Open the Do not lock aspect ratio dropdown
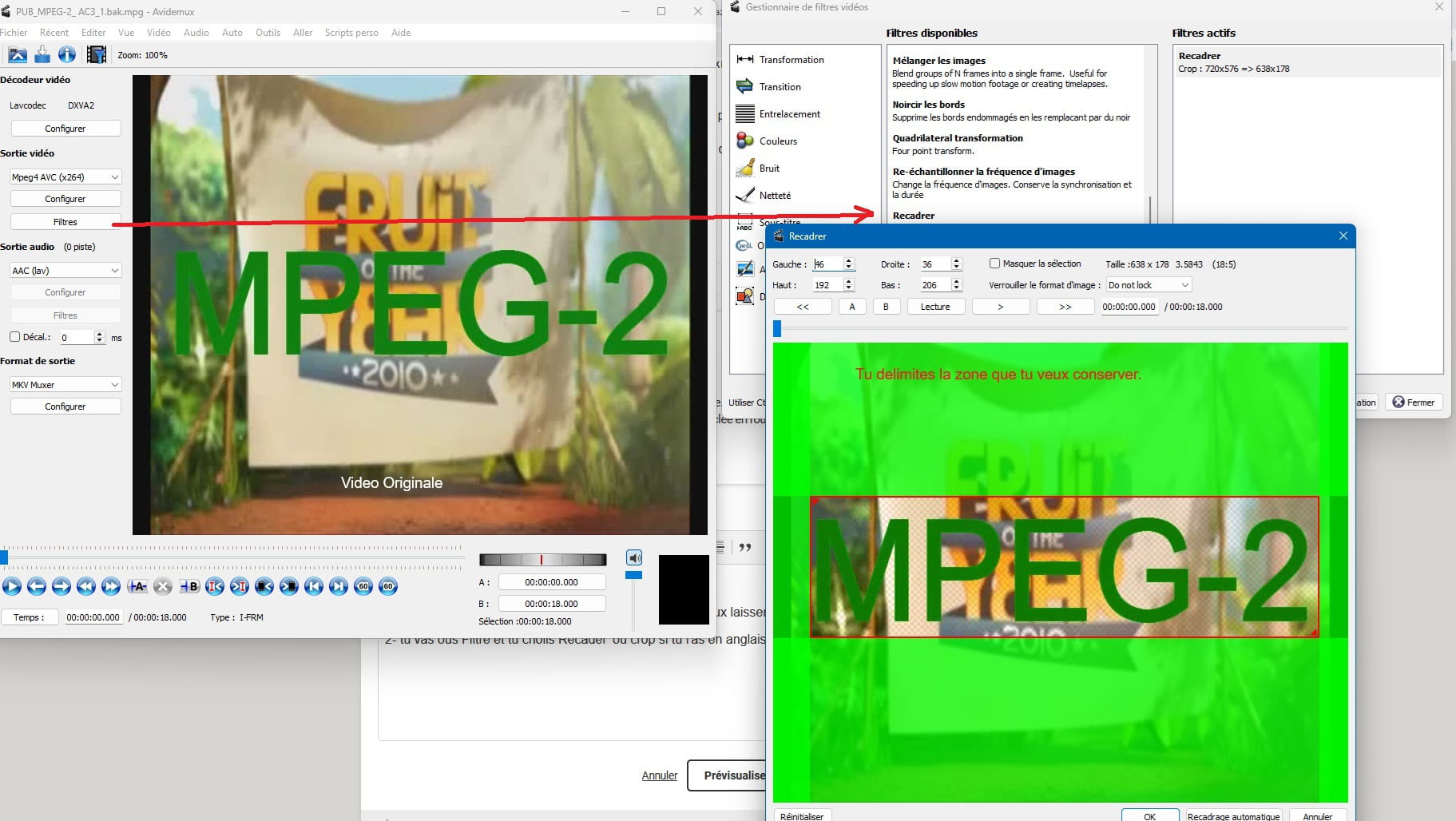Image resolution: width=1456 pixels, height=821 pixels. tap(1149, 285)
